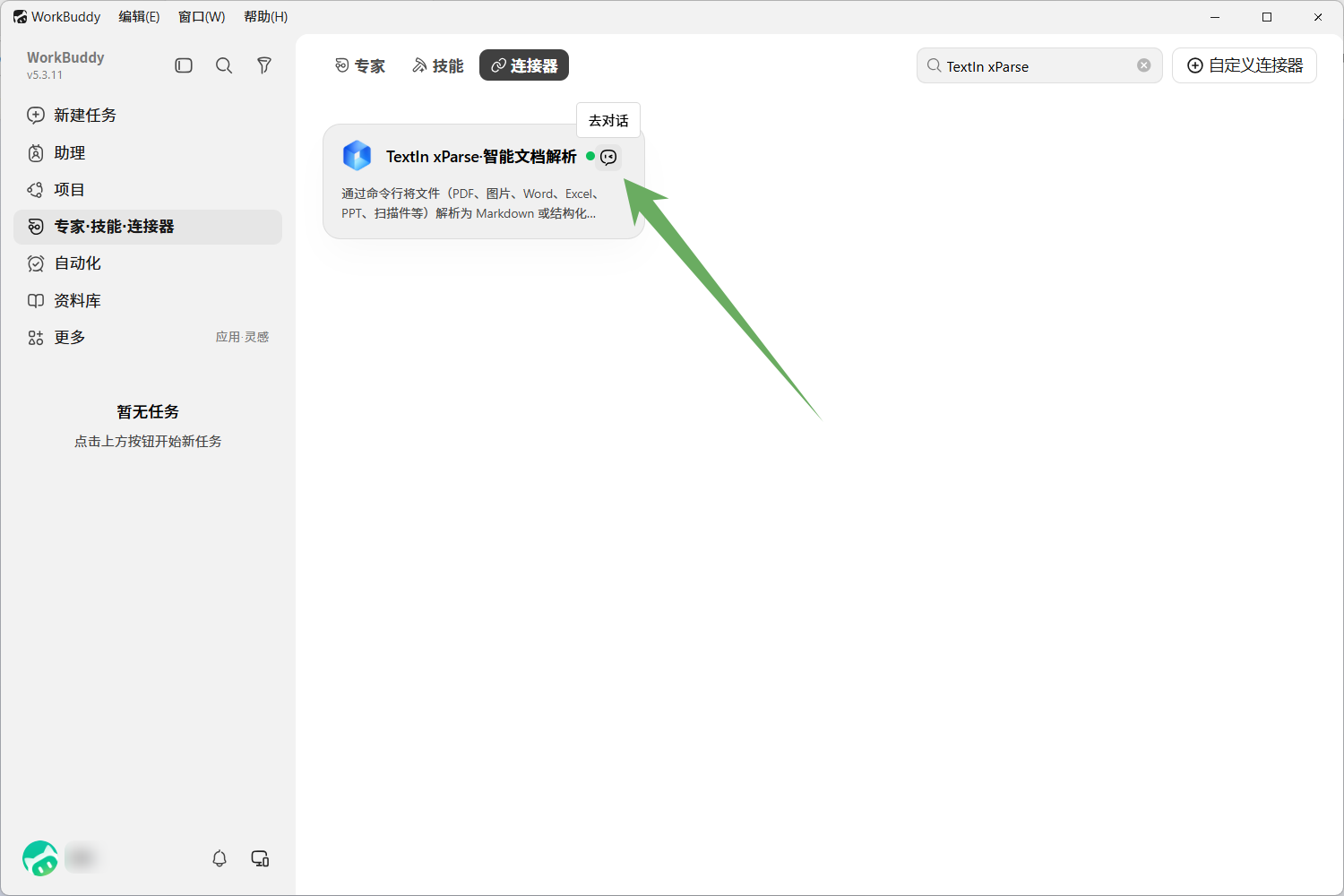This screenshot has height=896, width=1344.
Task: Open search via the sidebar magnifier icon
Action: [224, 65]
